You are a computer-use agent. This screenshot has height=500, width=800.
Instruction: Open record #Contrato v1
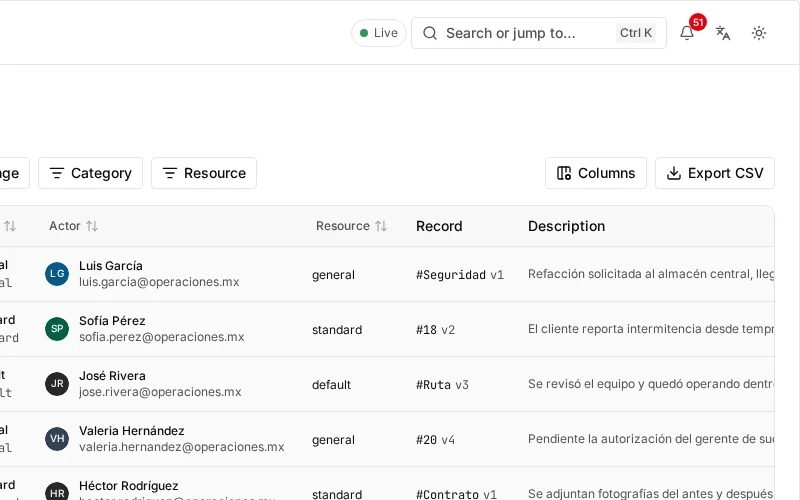[456, 494]
